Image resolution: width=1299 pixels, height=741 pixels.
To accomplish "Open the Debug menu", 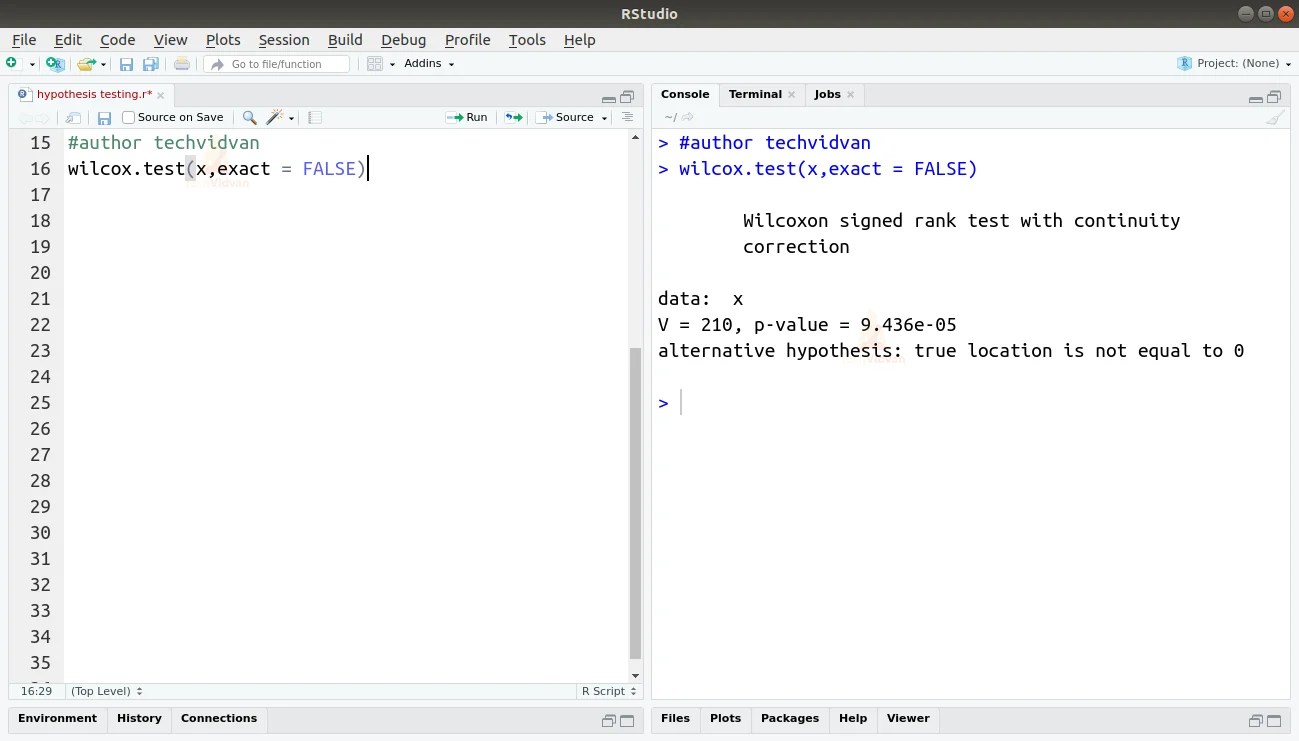I will click(403, 39).
